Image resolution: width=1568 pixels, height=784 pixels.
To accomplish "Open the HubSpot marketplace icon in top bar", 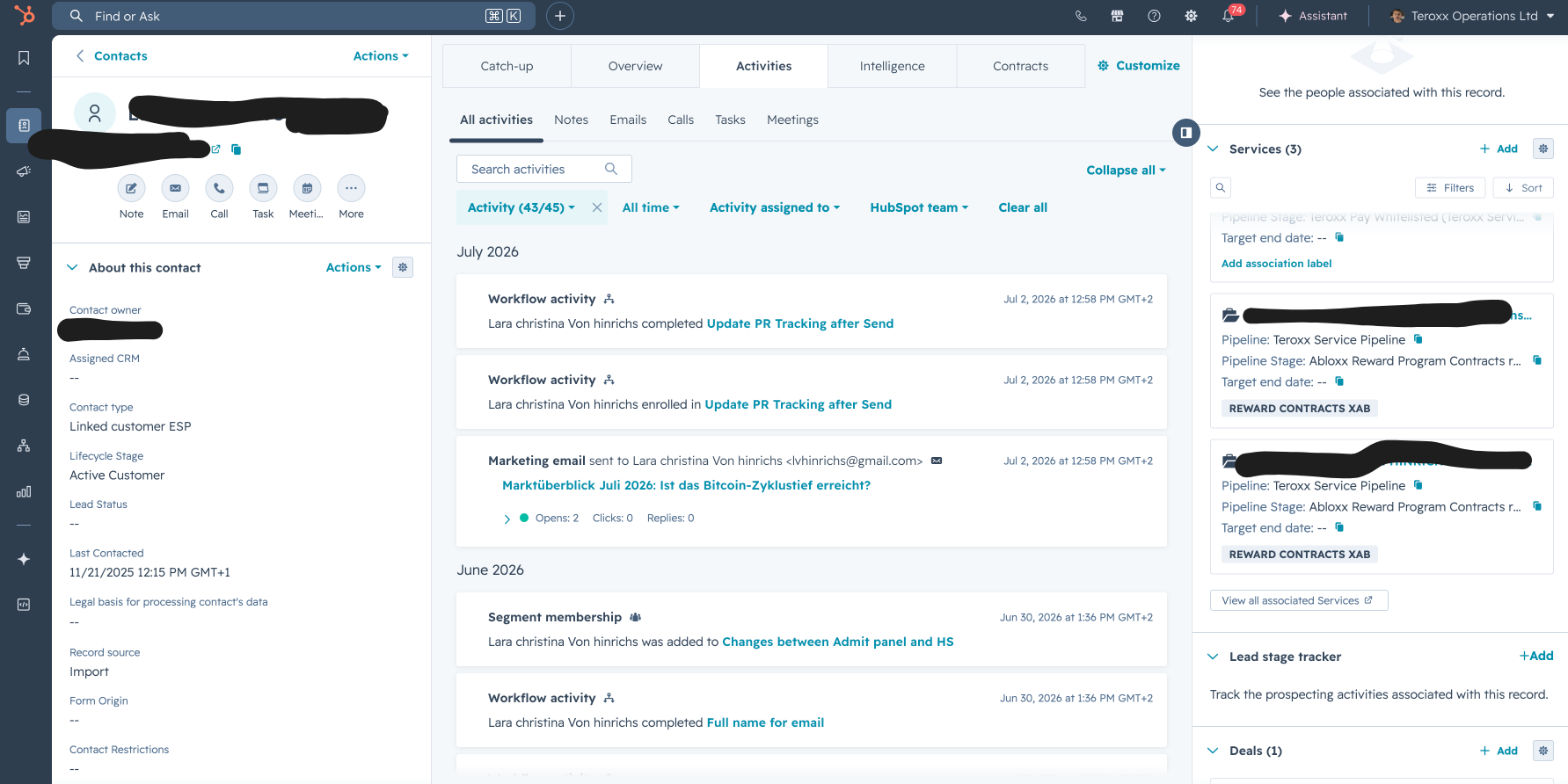I will point(1117,16).
